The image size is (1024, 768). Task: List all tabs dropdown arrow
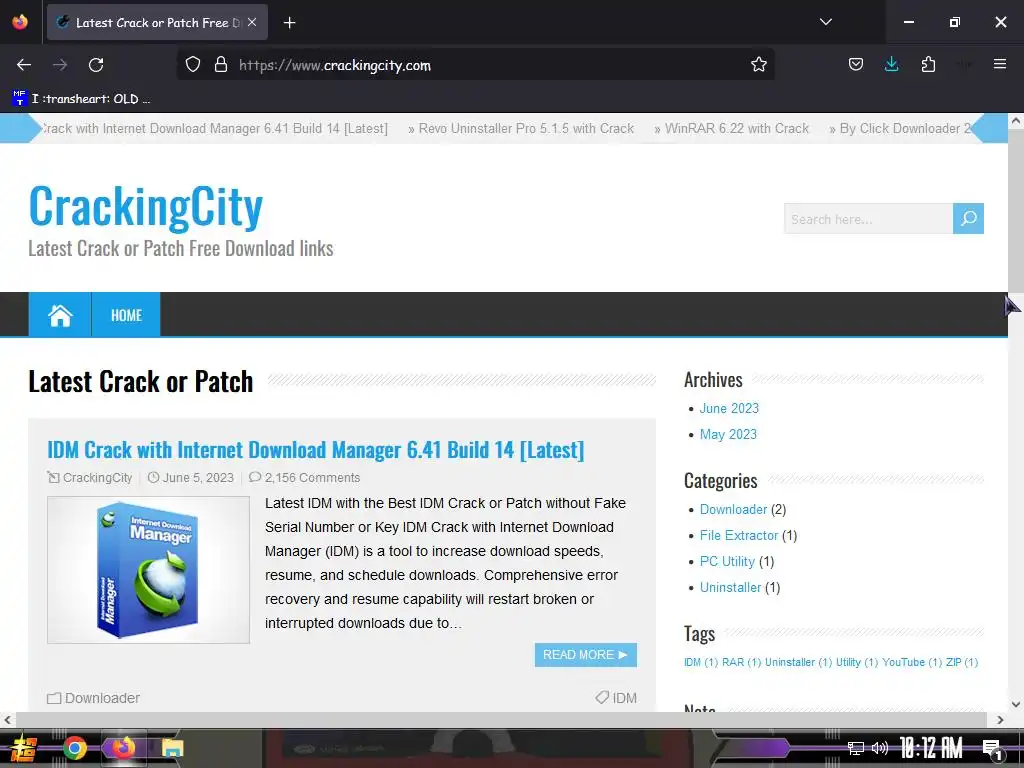pyautogui.click(x=825, y=22)
